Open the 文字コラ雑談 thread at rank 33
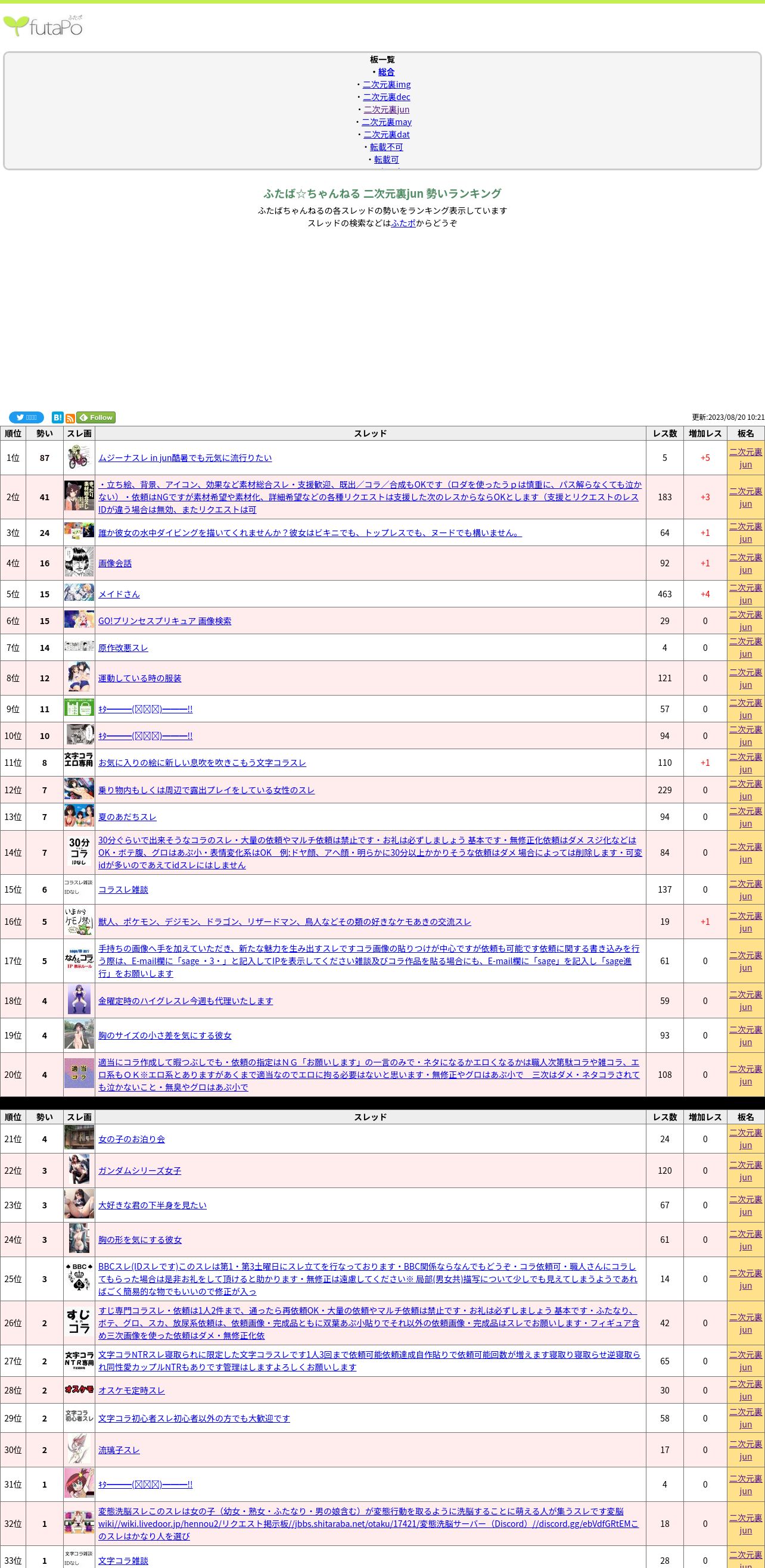765x1568 pixels. (x=124, y=1561)
